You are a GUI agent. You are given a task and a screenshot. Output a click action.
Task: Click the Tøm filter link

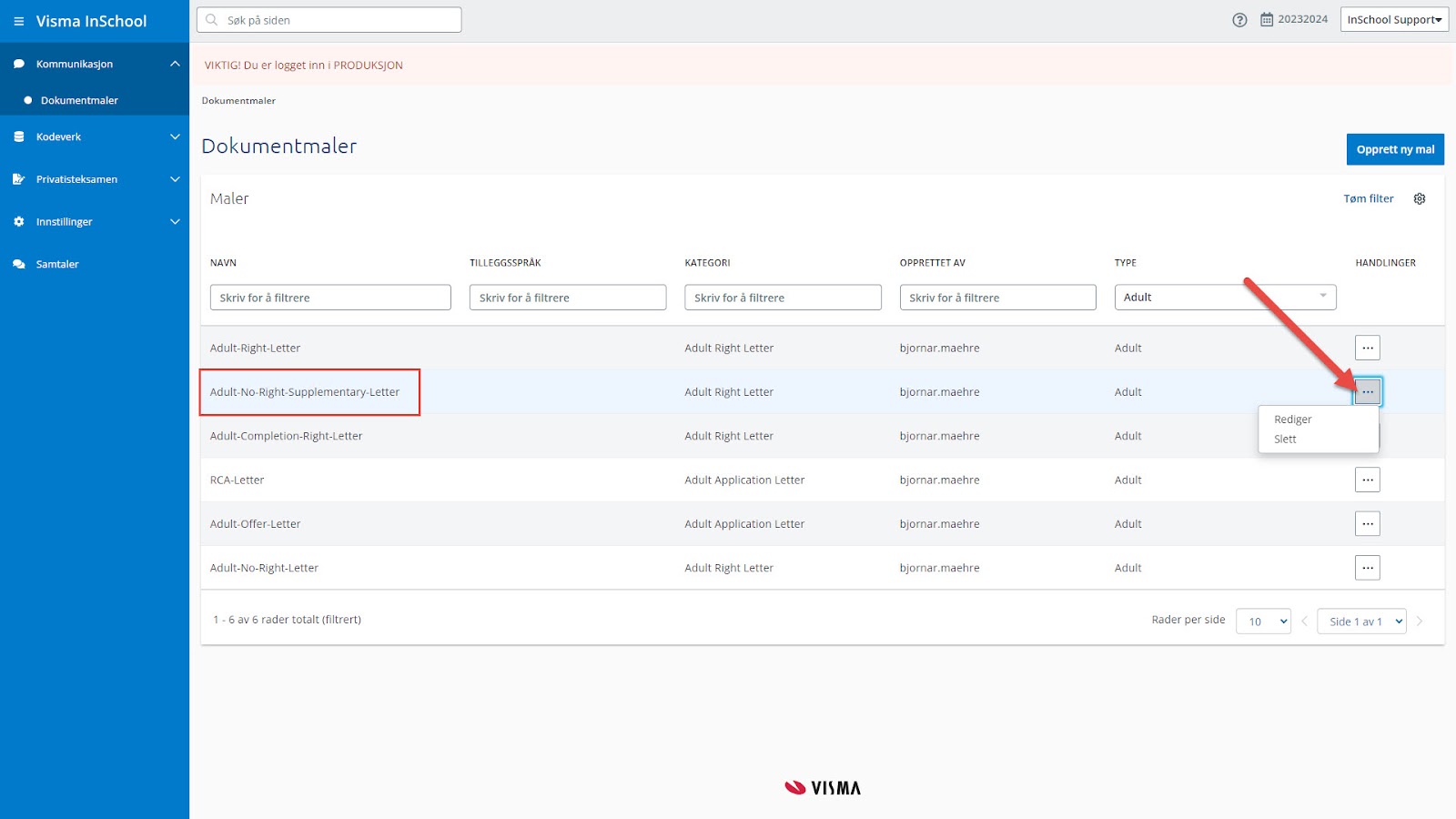(1369, 198)
